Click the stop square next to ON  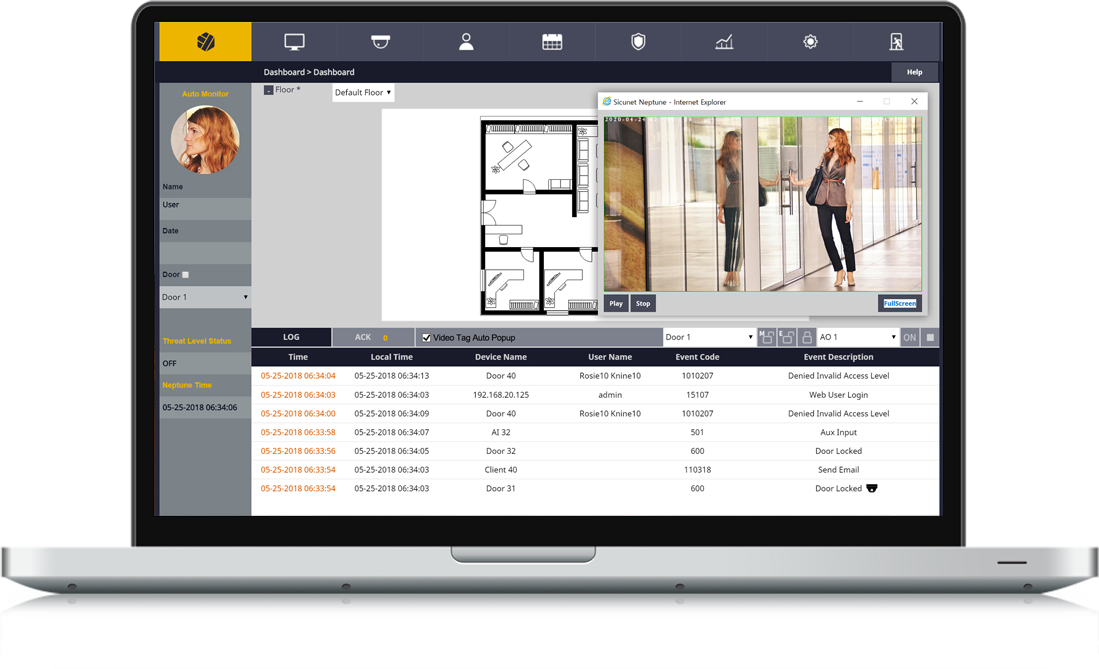(x=930, y=337)
